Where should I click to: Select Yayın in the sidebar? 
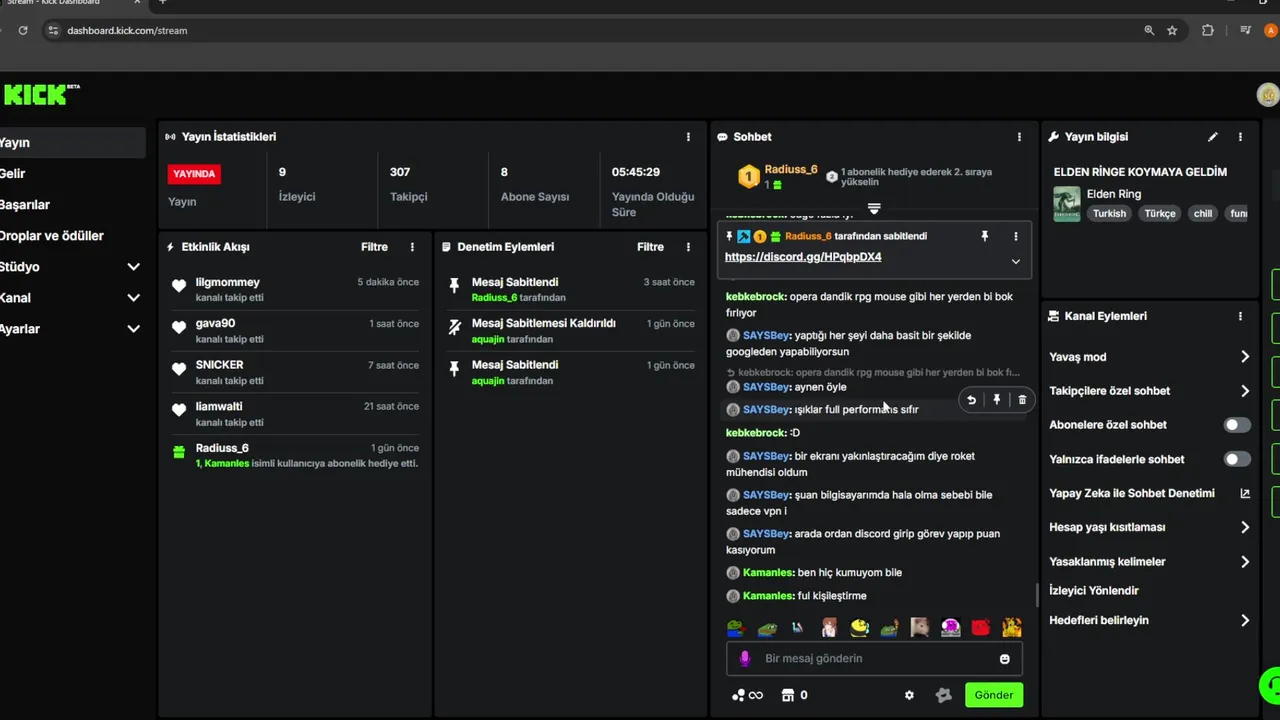pos(72,143)
